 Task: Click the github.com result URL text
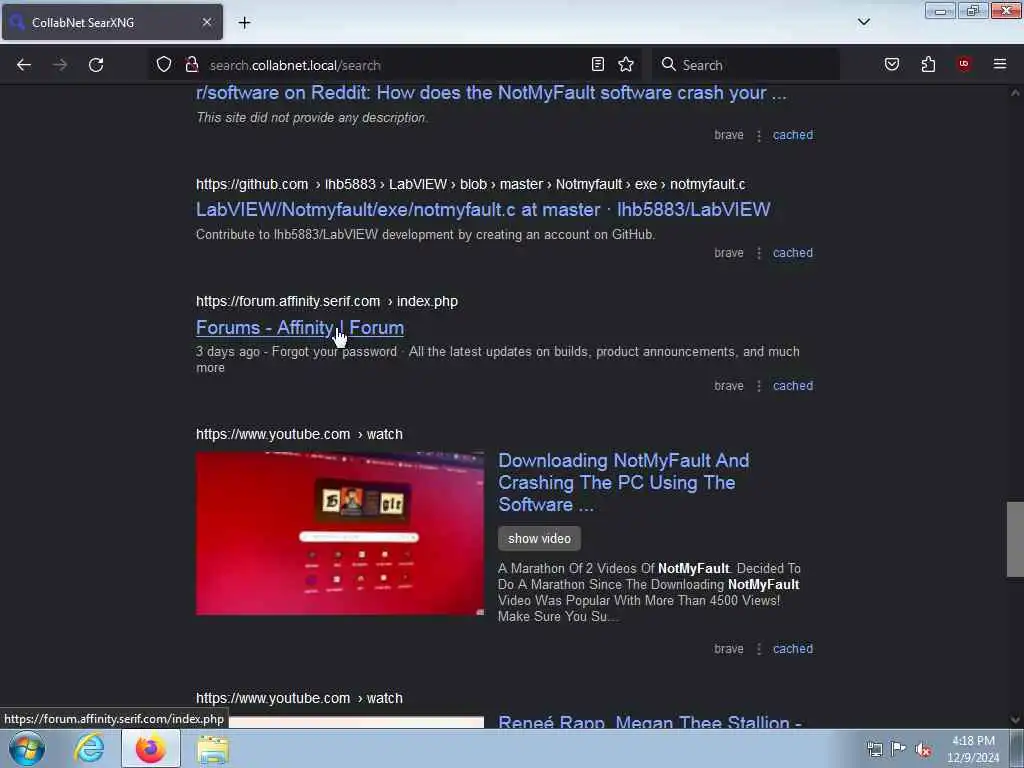tap(470, 185)
